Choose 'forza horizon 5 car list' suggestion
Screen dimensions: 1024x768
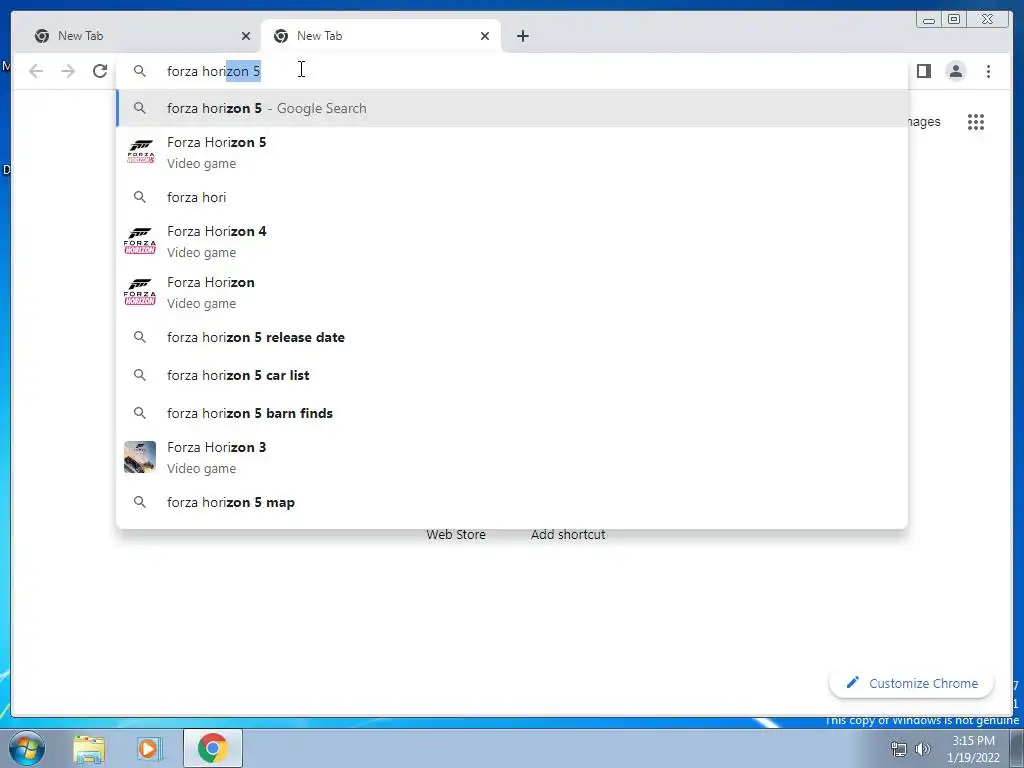pos(512,375)
